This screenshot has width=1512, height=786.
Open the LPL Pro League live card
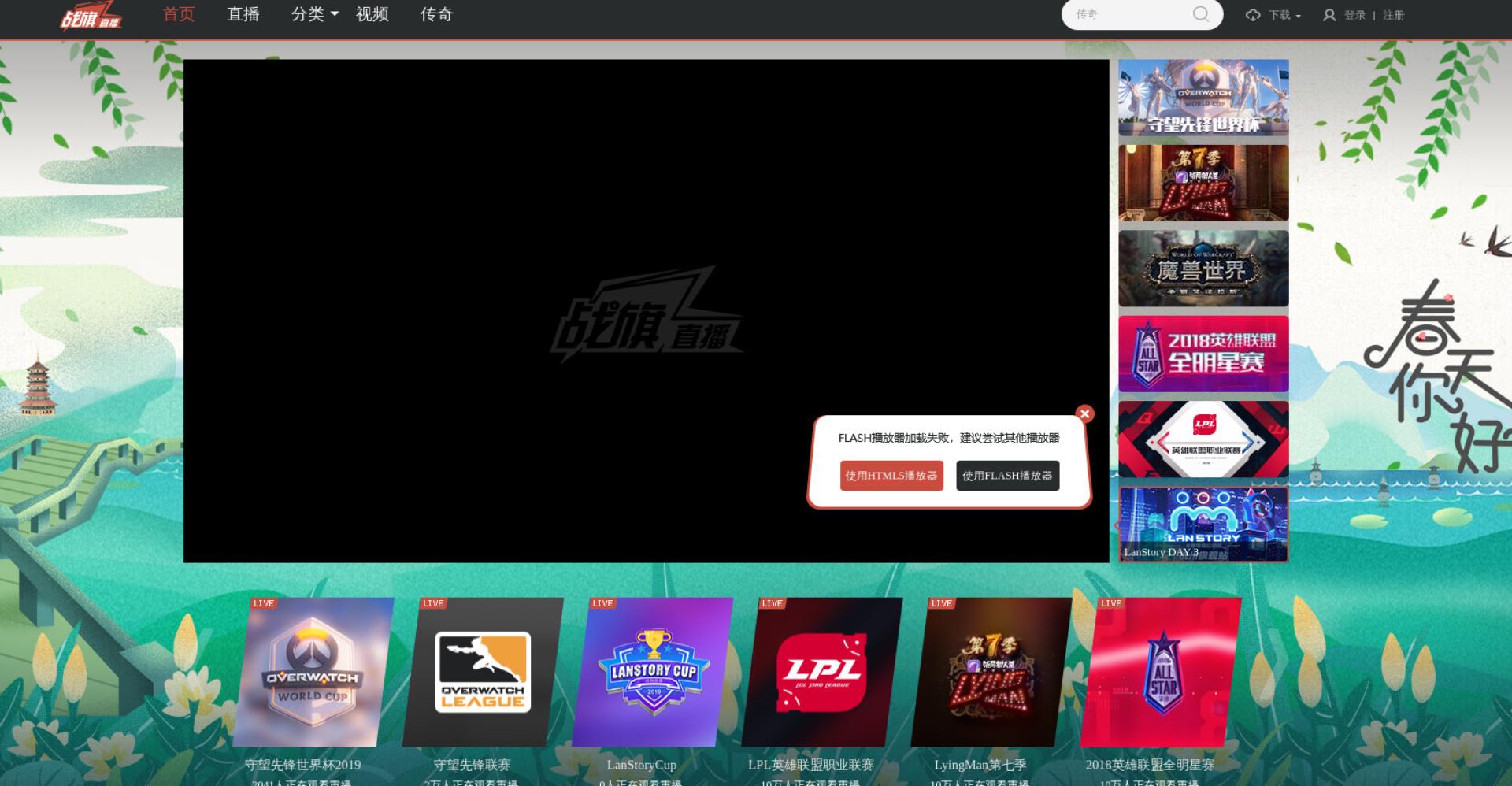tap(822, 672)
